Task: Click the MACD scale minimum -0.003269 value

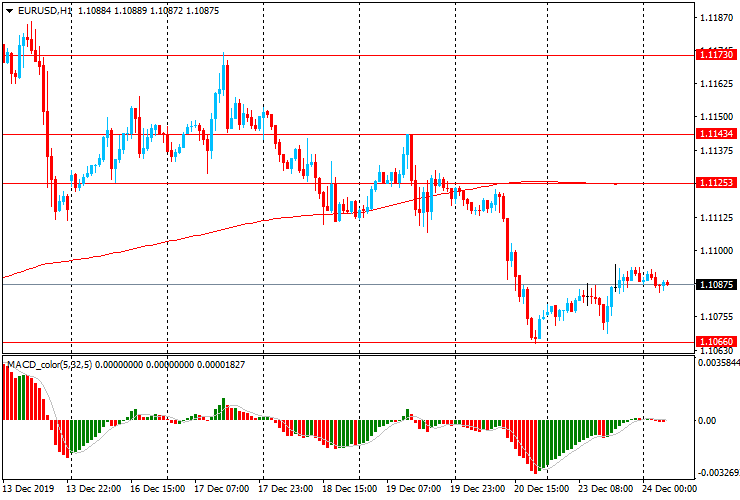Action: click(718, 473)
